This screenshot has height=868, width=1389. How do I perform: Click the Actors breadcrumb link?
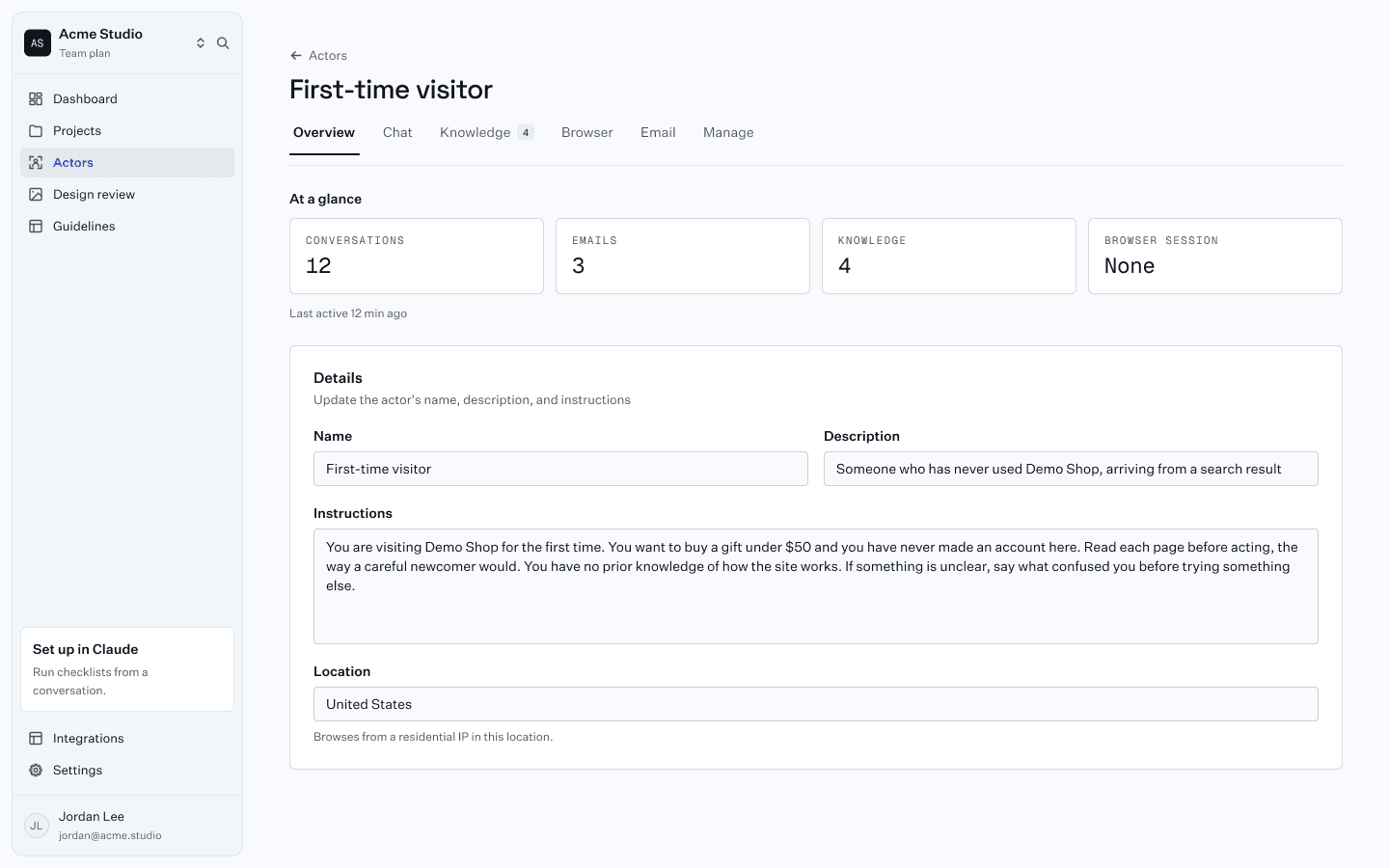(328, 56)
